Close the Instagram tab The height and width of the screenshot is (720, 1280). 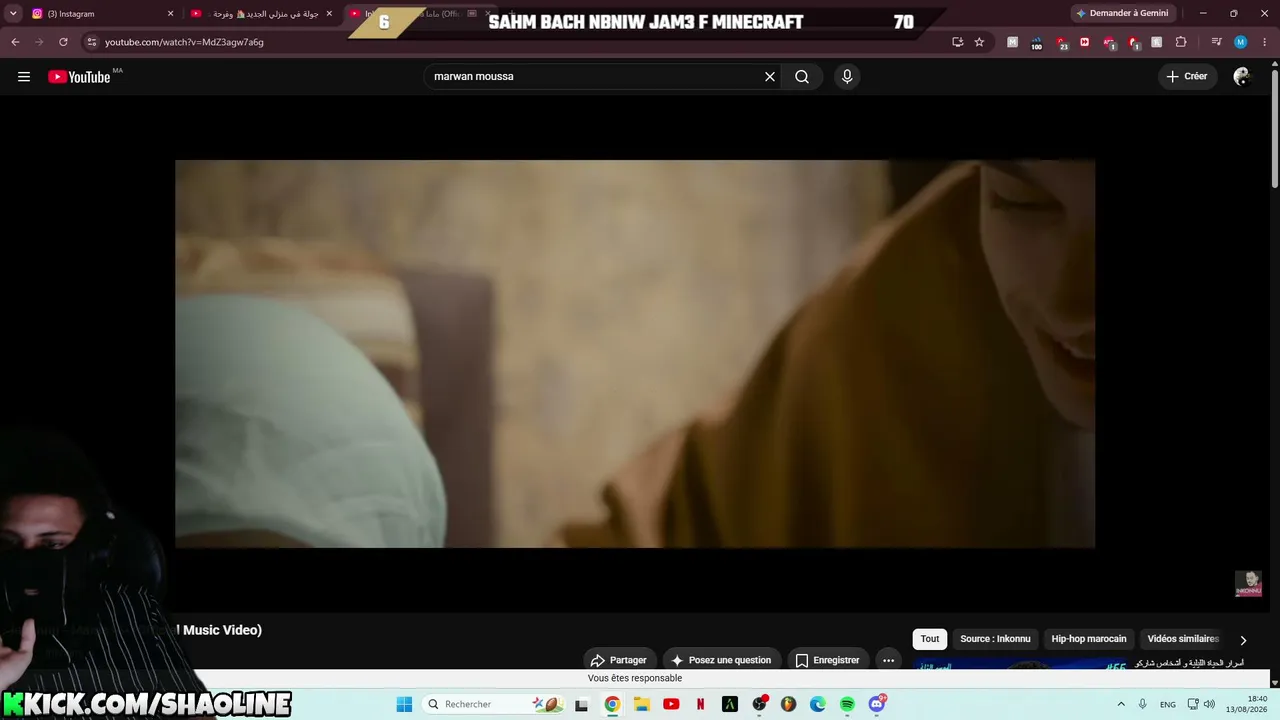(170, 14)
